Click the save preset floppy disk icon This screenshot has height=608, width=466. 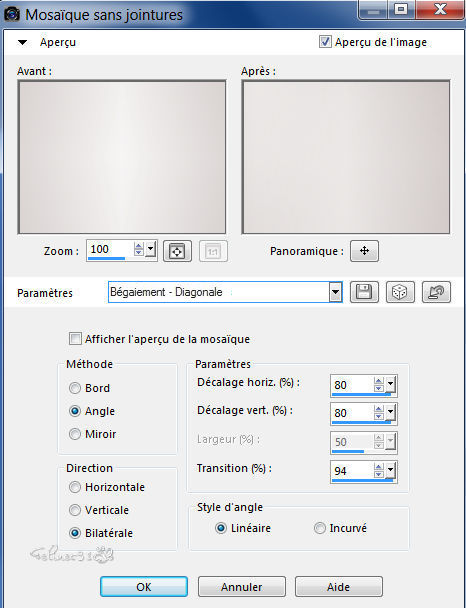click(x=364, y=292)
